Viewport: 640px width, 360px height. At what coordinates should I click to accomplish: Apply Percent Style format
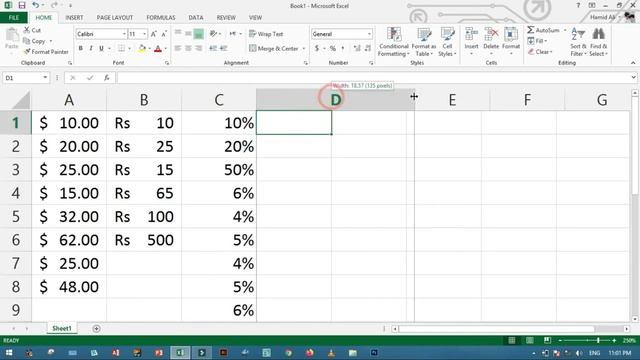(x=333, y=49)
